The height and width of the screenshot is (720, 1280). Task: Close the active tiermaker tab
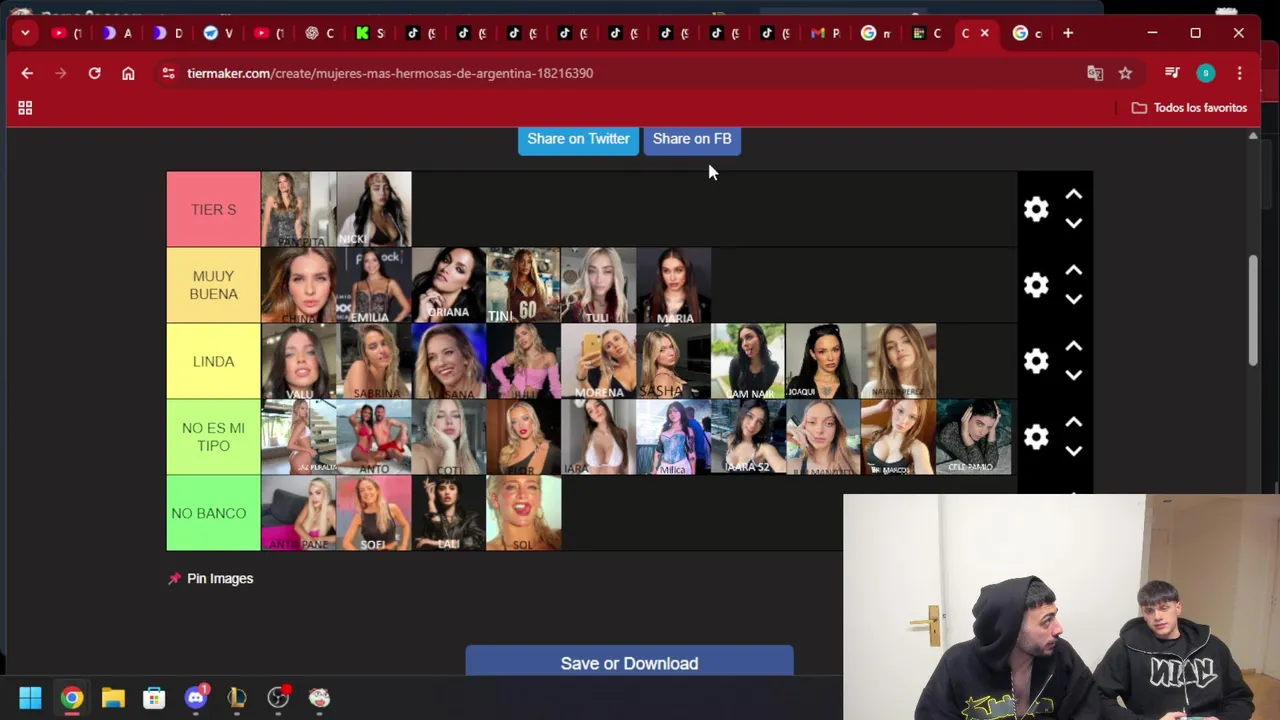[x=985, y=33]
